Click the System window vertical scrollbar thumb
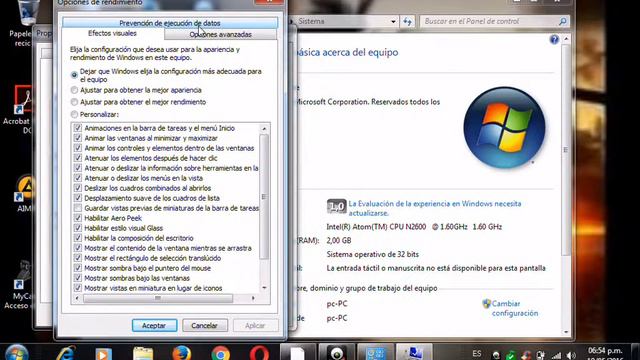This screenshot has height=360, width=640. coord(566,150)
